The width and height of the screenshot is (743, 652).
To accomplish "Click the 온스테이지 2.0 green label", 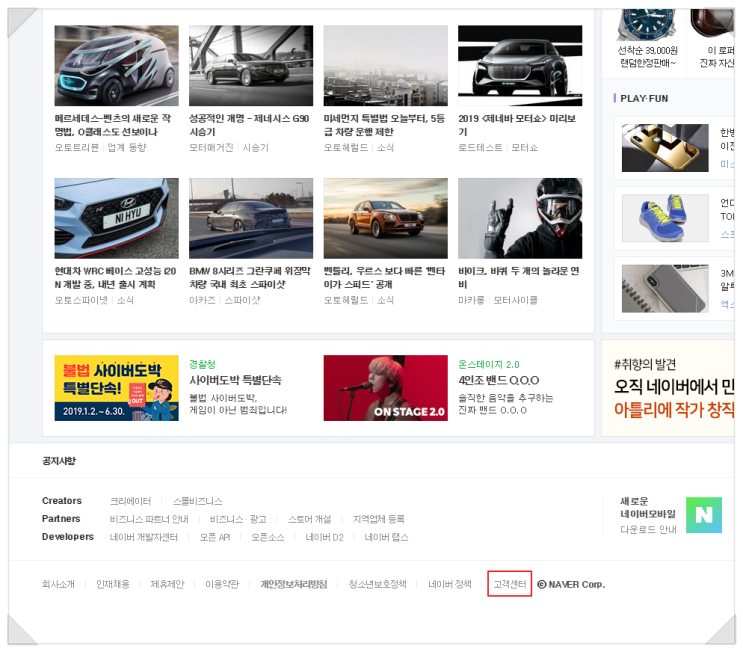I will tap(489, 364).
